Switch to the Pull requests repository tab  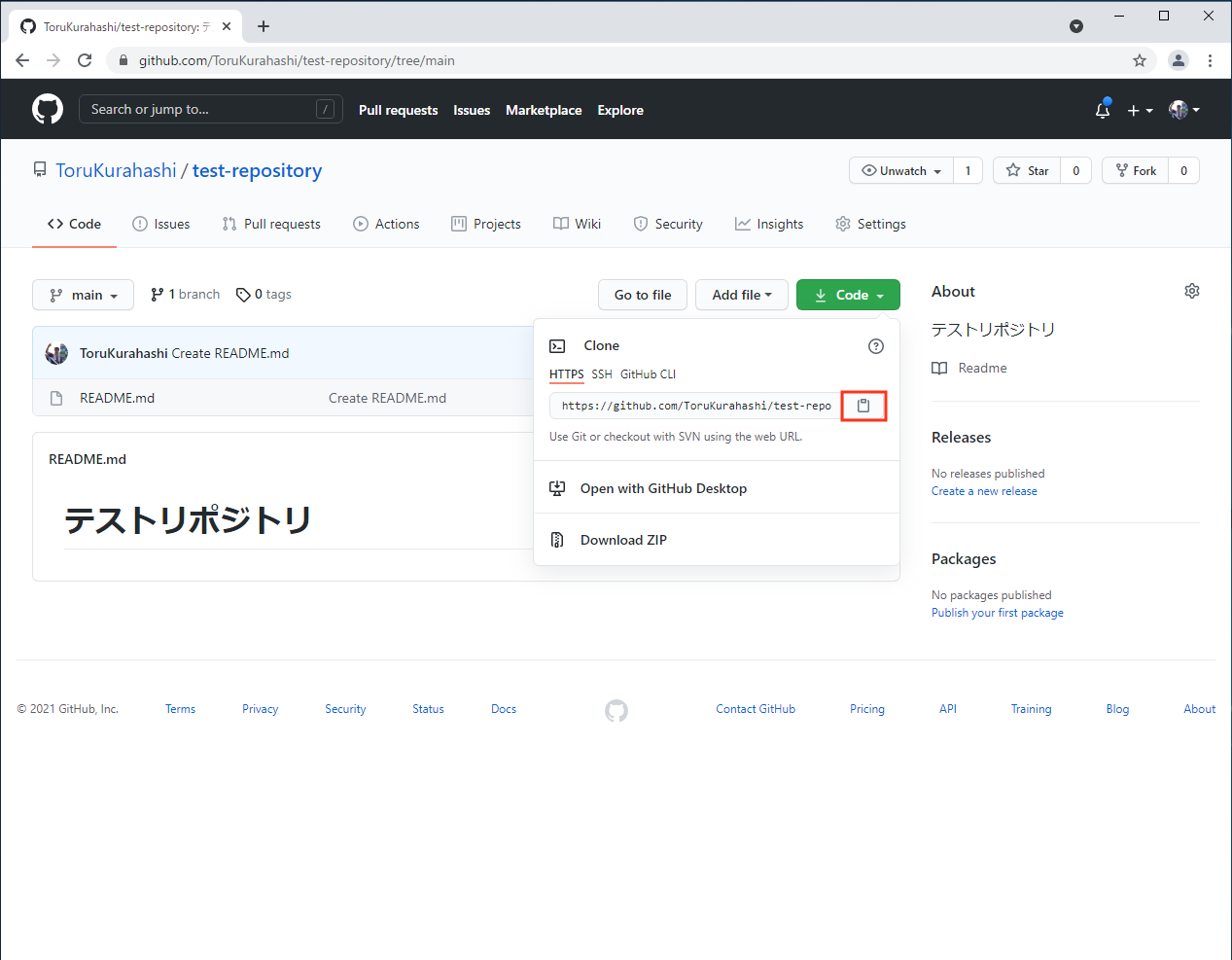point(271,224)
